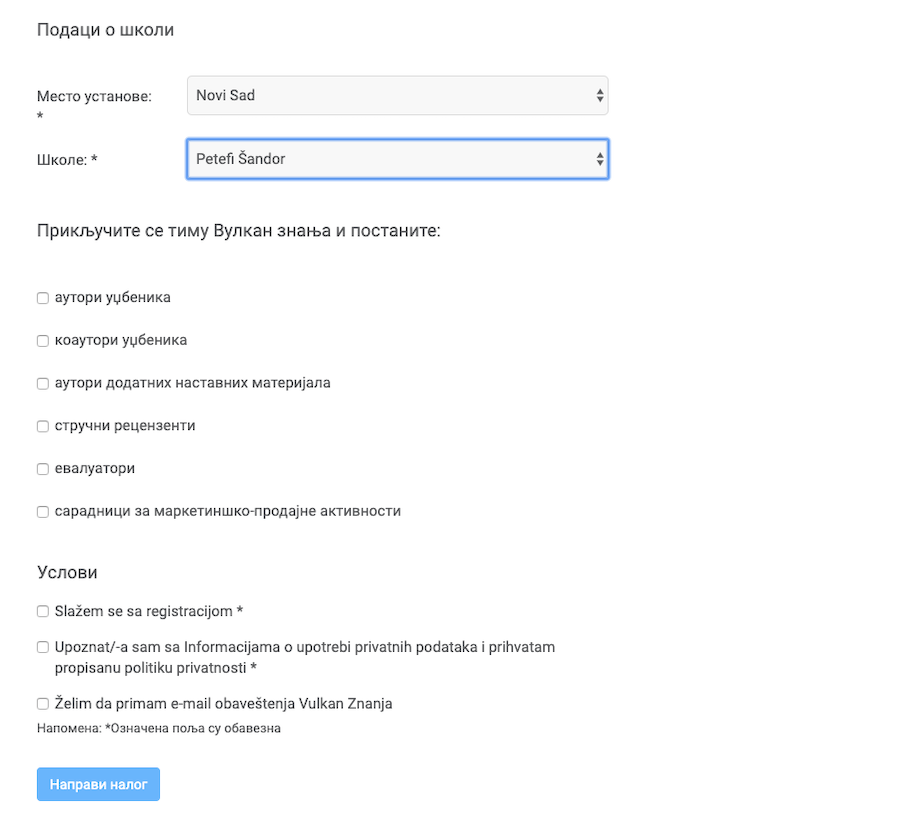Check the privacy policy agreement checkbox
The width and height of the screenshot is (900, 822).
[42, 647]
